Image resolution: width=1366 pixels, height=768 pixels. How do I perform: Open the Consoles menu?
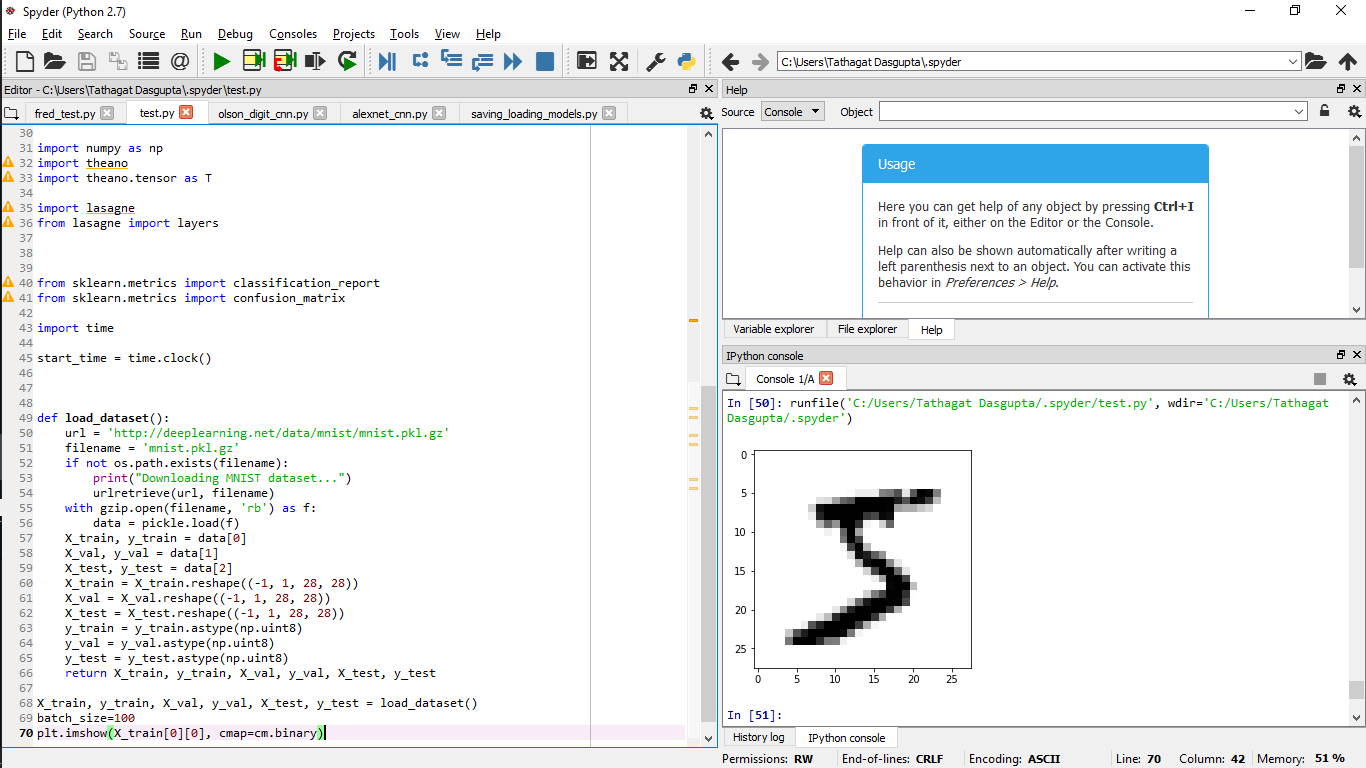click(293, 34)
